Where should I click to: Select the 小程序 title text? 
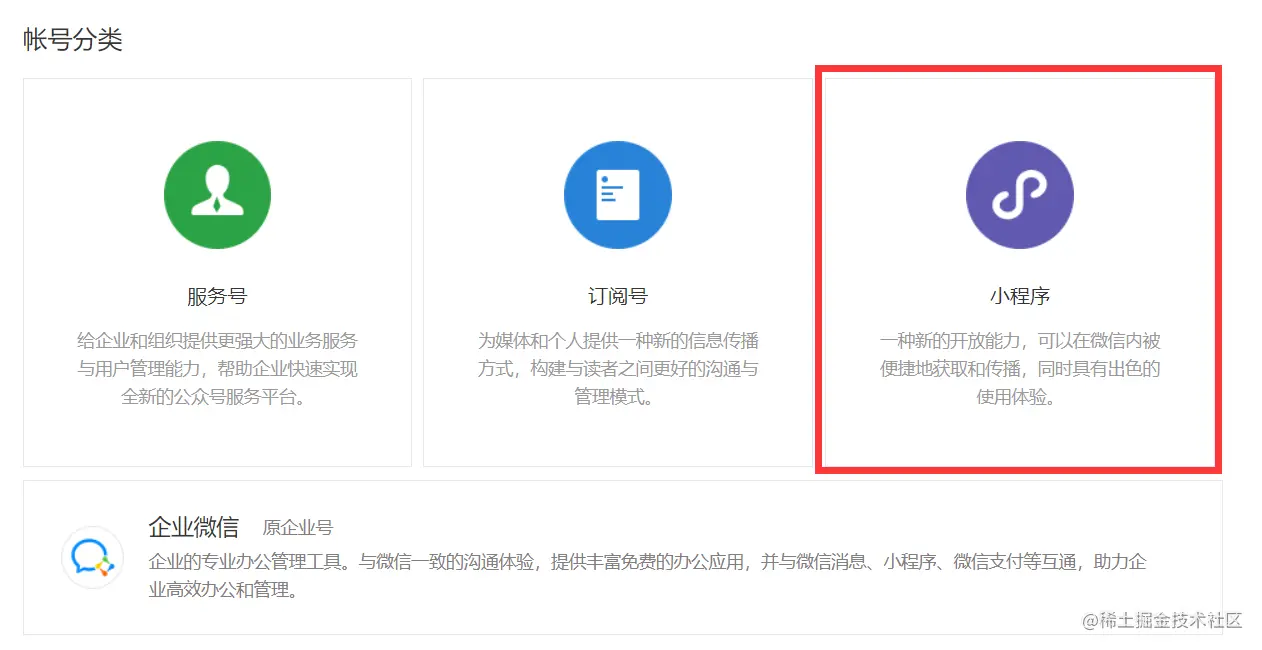1019,296
